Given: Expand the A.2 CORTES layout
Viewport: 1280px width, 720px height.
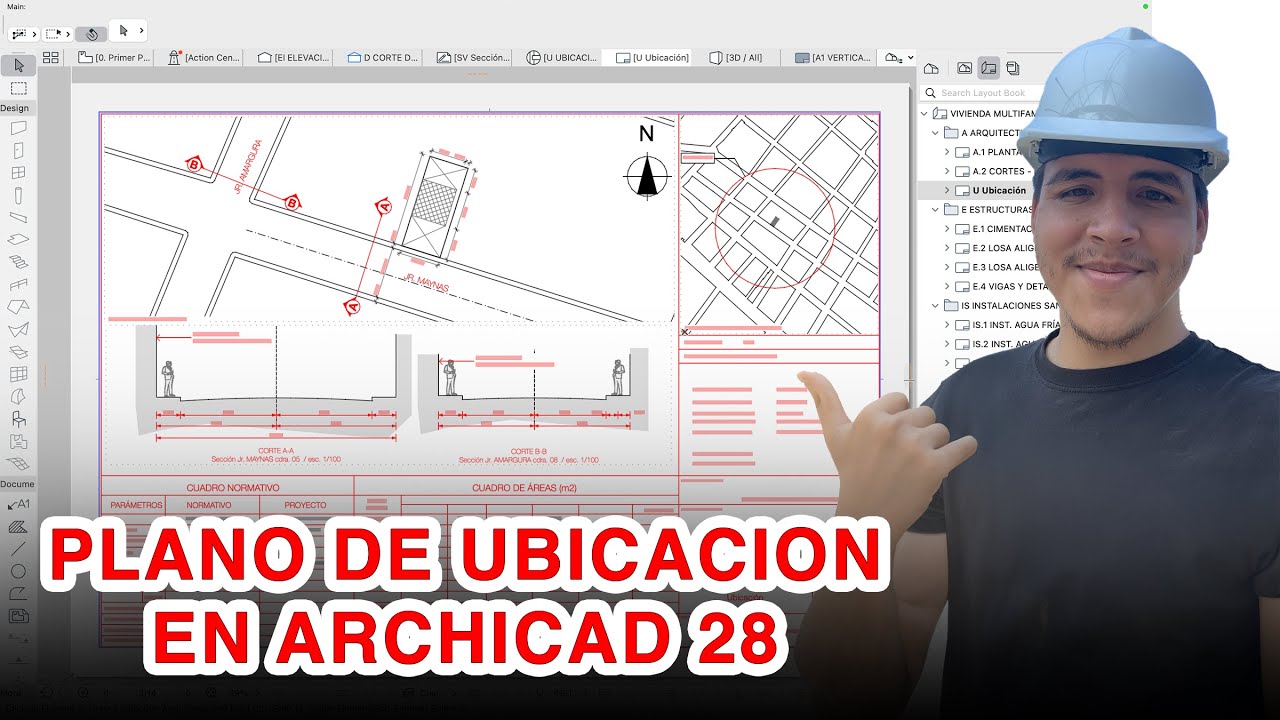Looking at the screenshot, I should pyautogui.click(x=947, y=171).
